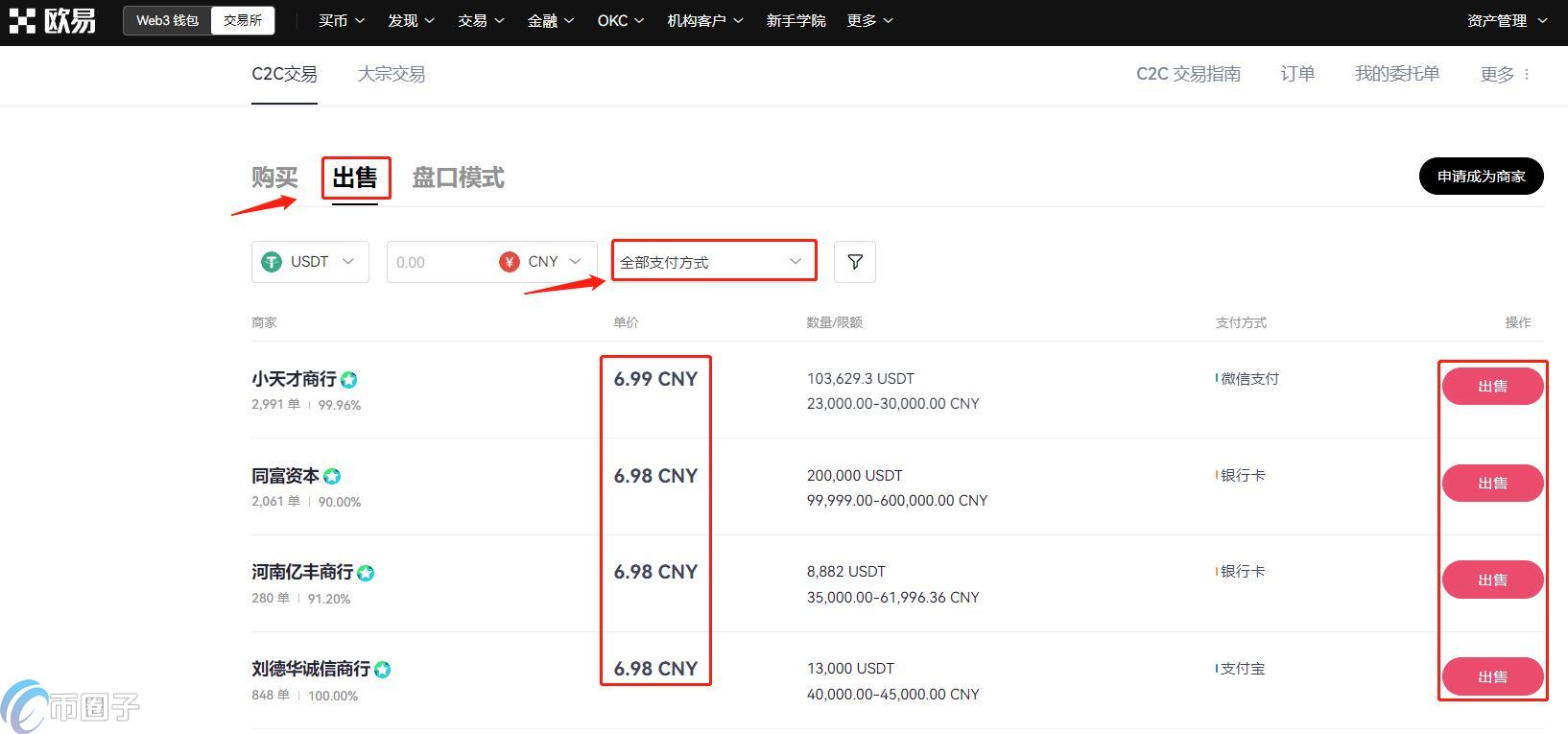Click the 商家 column header
This screenshot has width=1568, height=734.
pyautogui.click(x=264, y=322)
